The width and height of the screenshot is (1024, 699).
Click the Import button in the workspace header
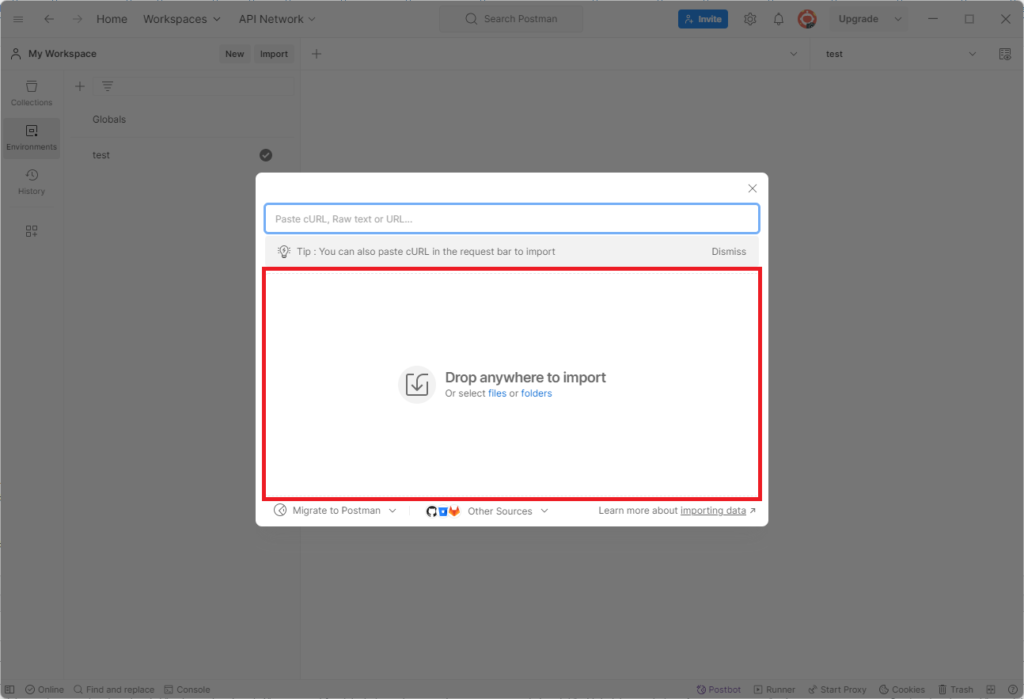coord(274,54)
